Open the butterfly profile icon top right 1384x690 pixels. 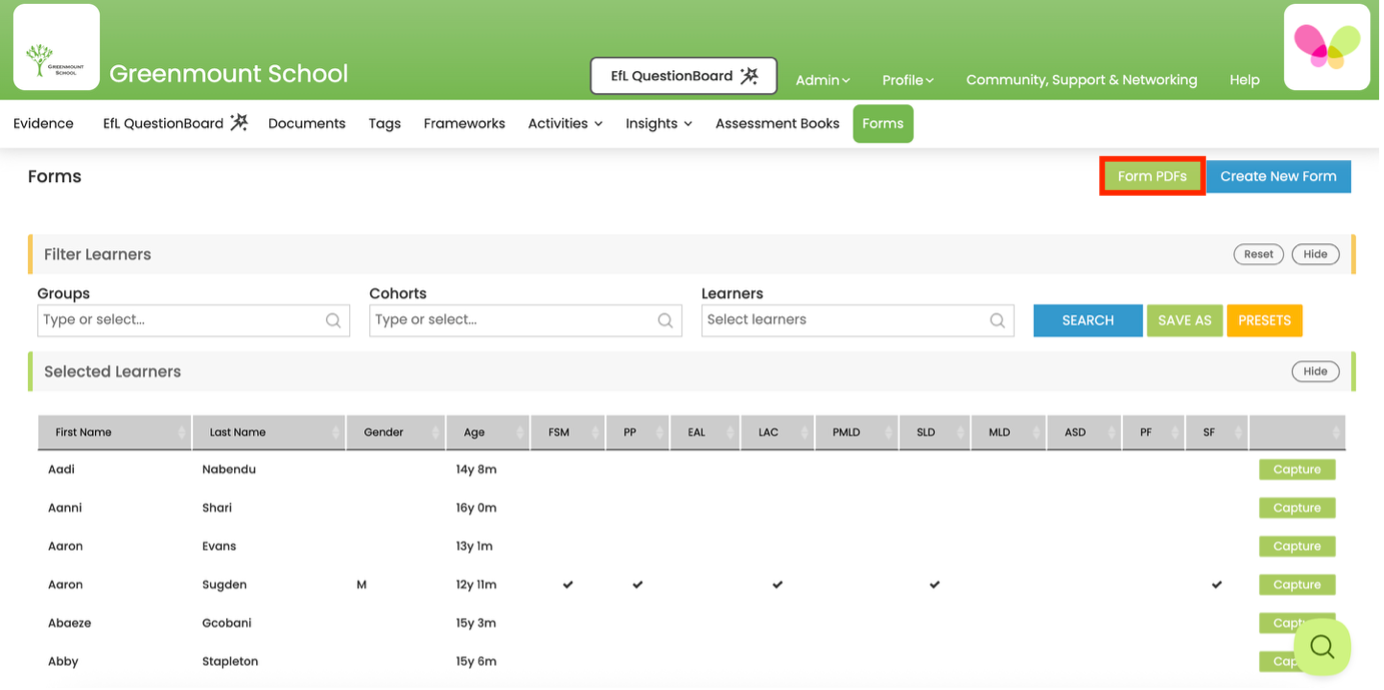click(x=1326, y=45)
